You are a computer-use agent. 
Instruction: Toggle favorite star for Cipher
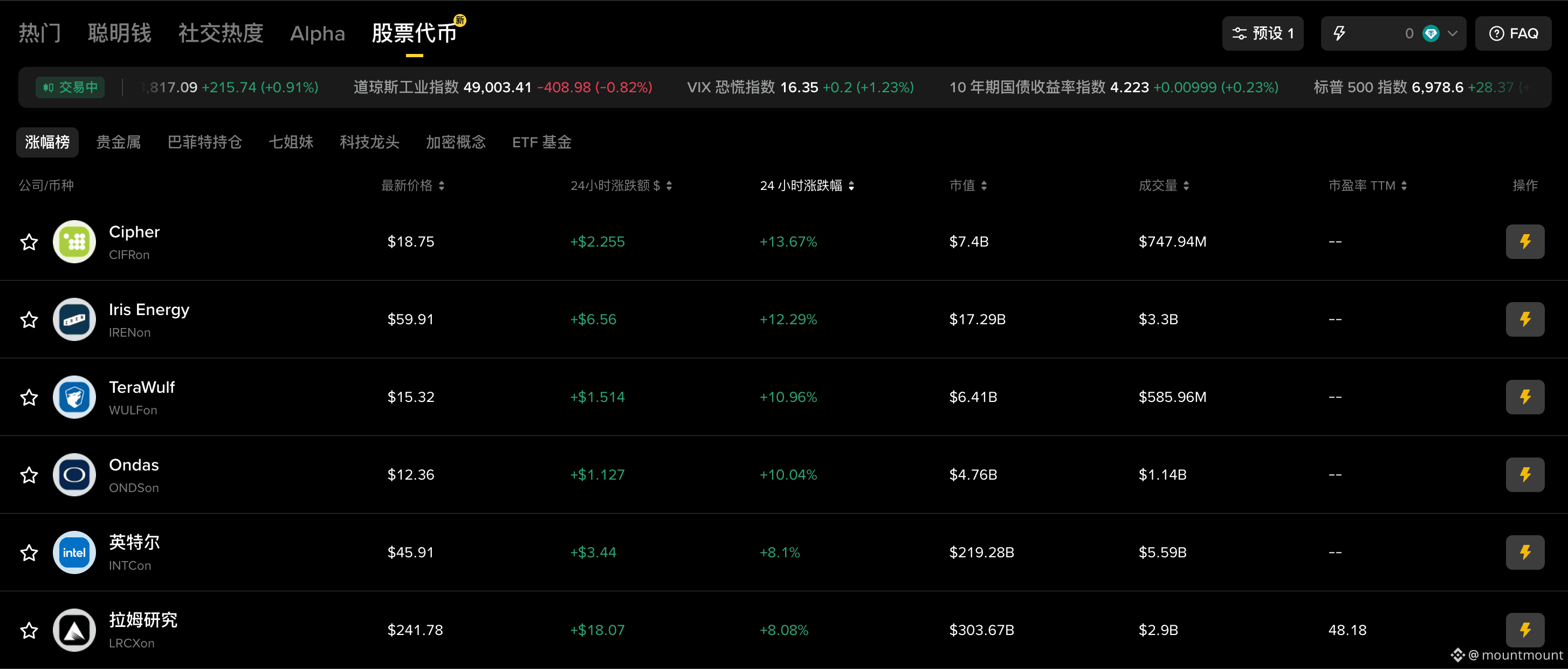[x=29, y=242]
